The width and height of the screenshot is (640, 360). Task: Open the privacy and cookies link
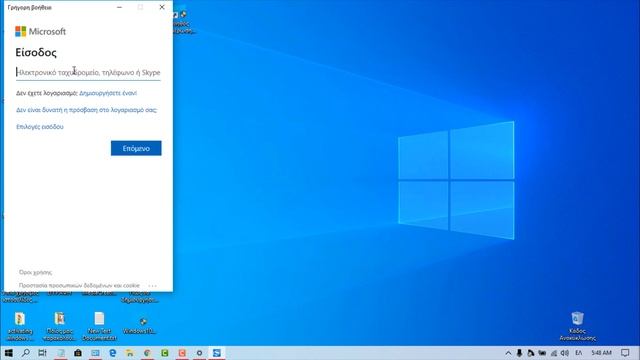tap(79, 285)
